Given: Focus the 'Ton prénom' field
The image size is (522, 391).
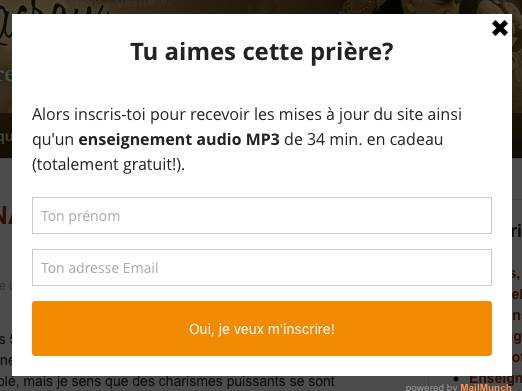Looking at the screenshot, I should coord(262,216).
